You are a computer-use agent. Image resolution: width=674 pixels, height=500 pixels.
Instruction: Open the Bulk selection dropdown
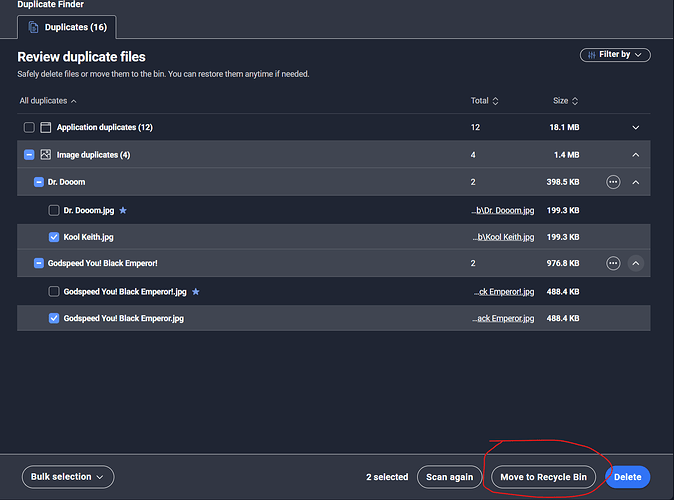click(x=68, y=477)
